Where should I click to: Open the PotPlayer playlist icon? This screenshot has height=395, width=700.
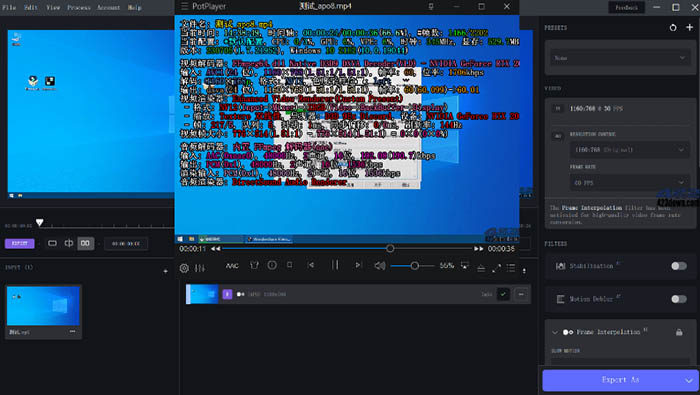pos(511,268)
